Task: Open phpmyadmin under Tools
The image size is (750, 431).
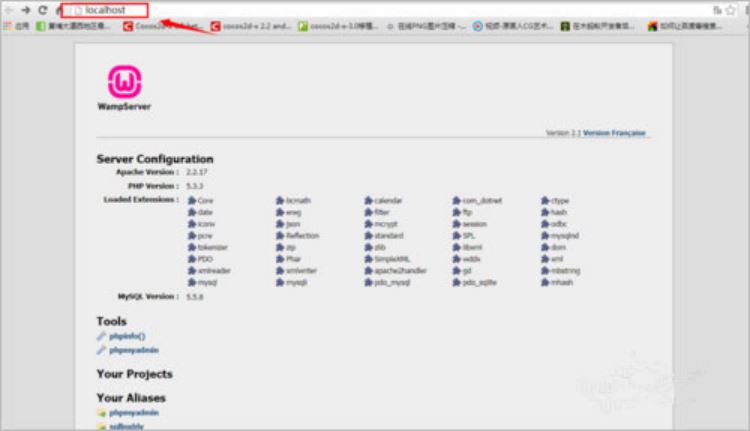Action: (x=134, y=350)
